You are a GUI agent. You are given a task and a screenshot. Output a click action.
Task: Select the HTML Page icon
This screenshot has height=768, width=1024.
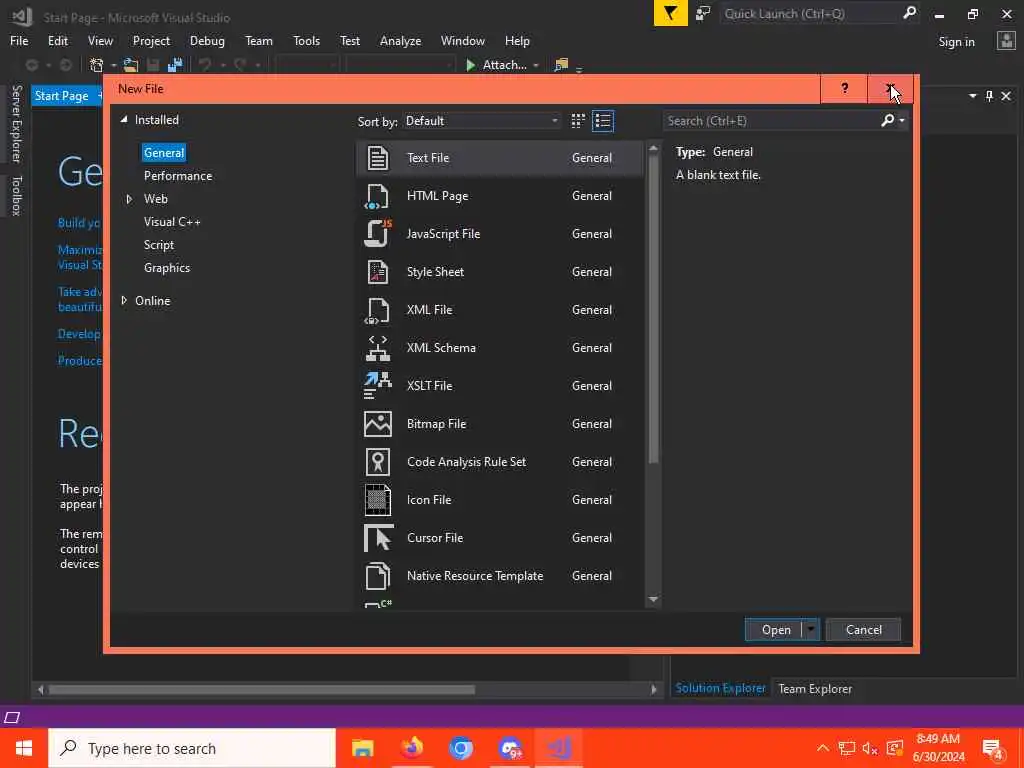click(377, 196)
